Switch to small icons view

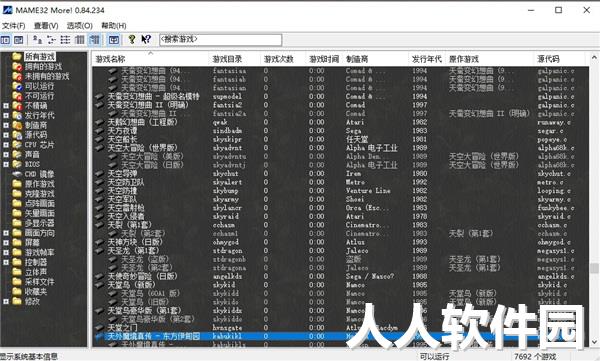point(51,39)
